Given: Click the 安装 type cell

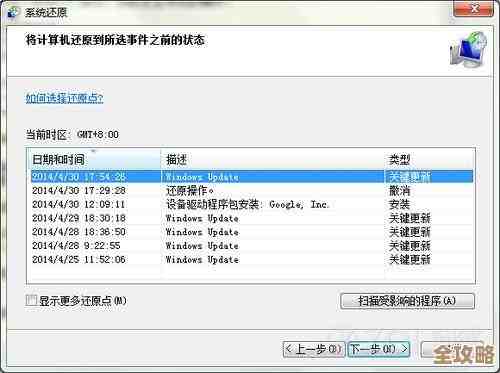Looking at the screenshot, I should (399, 204).
